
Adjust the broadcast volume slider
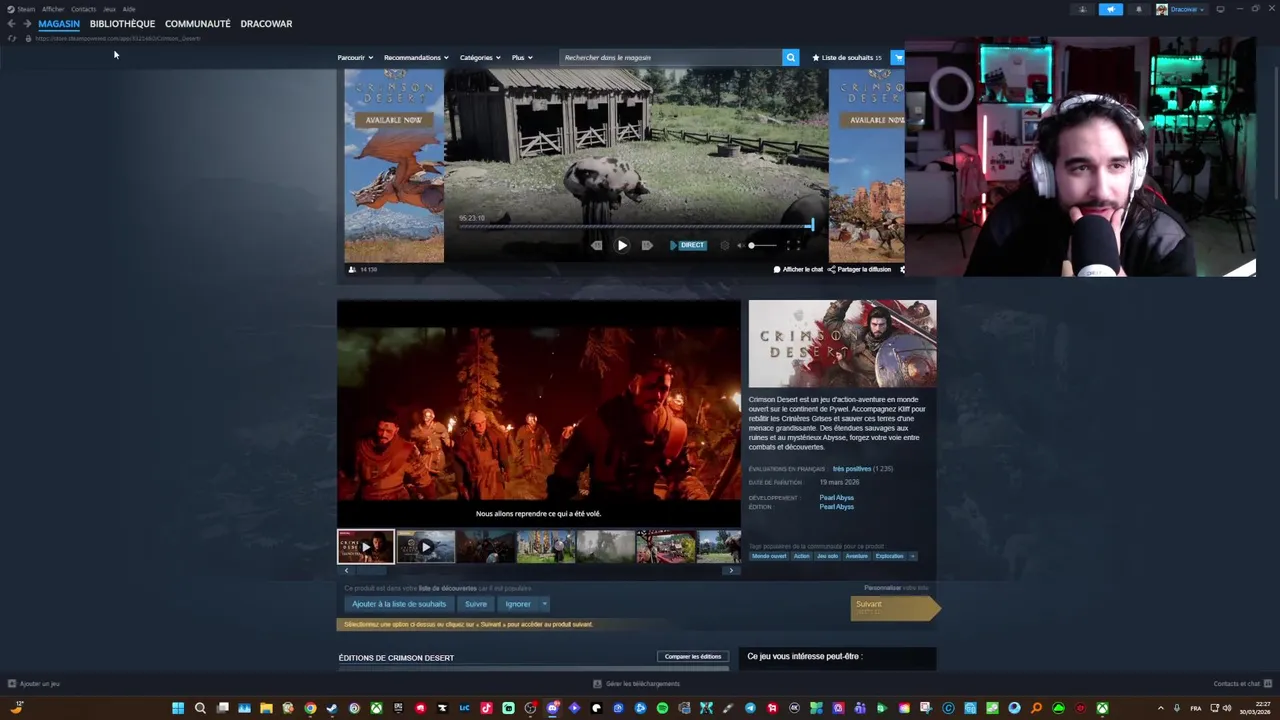(x=762, y=245)
